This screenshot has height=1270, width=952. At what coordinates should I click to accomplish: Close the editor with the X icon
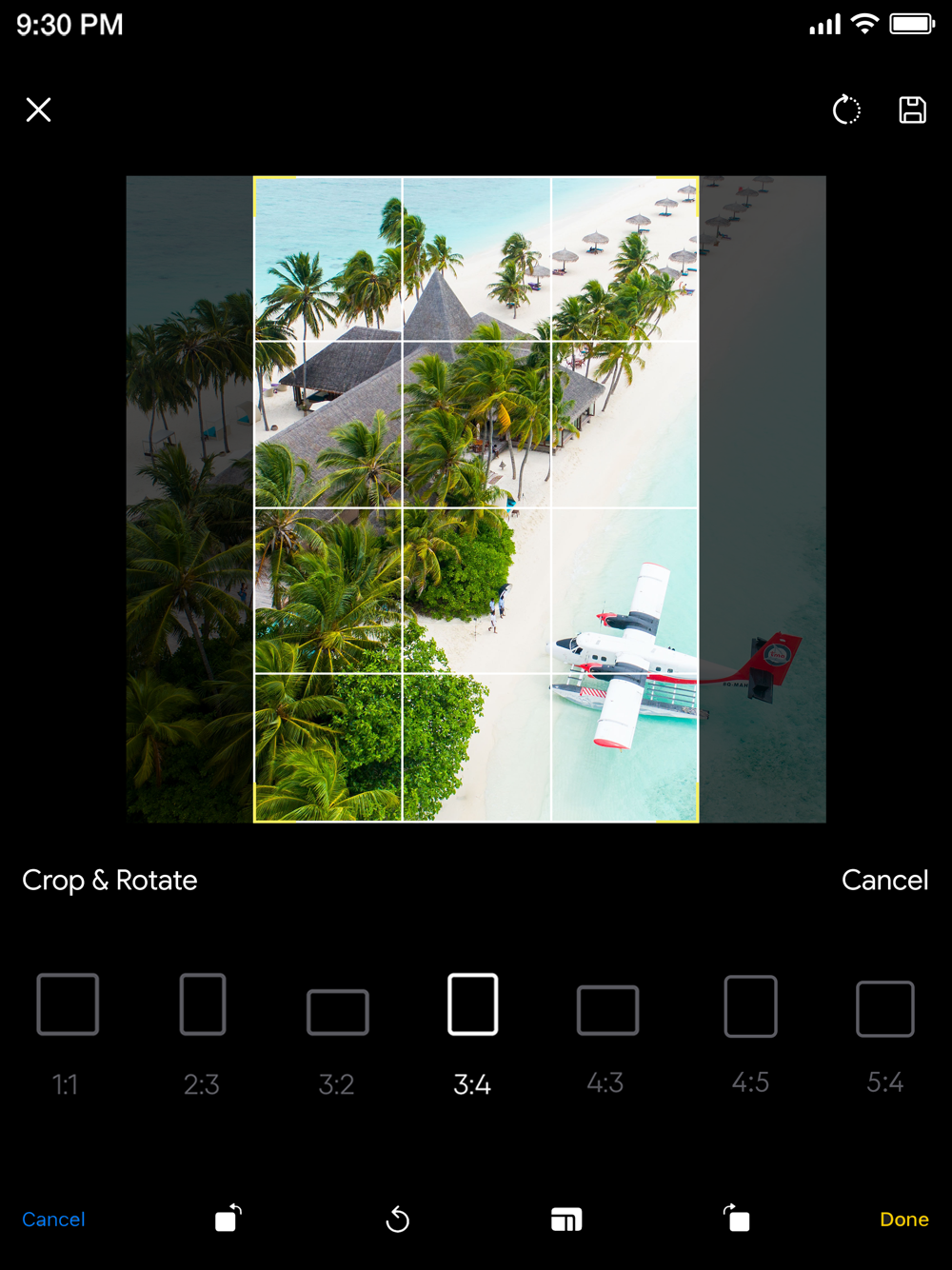(38, 109)
